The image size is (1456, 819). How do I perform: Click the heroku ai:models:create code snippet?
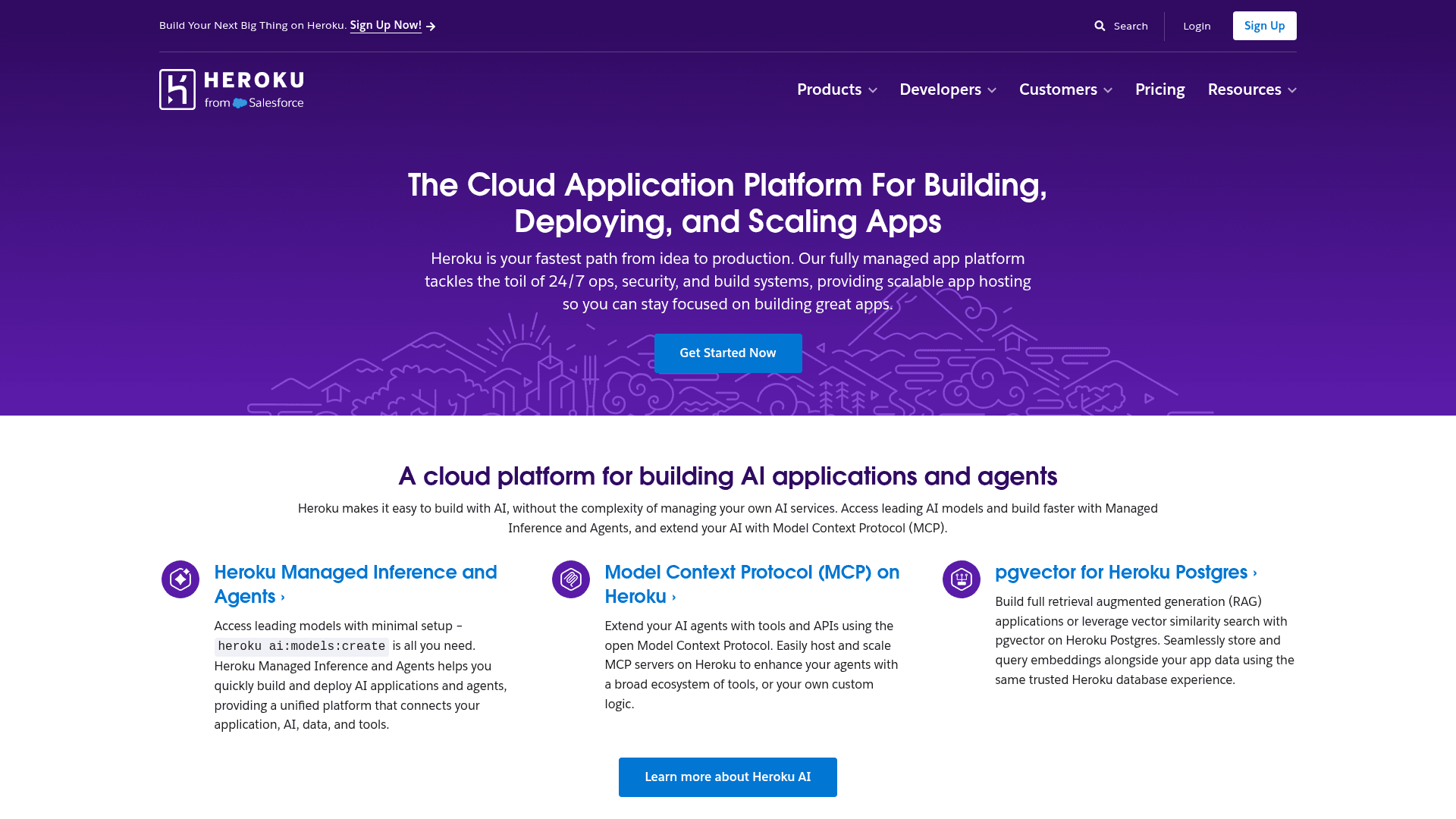point(302,646)
